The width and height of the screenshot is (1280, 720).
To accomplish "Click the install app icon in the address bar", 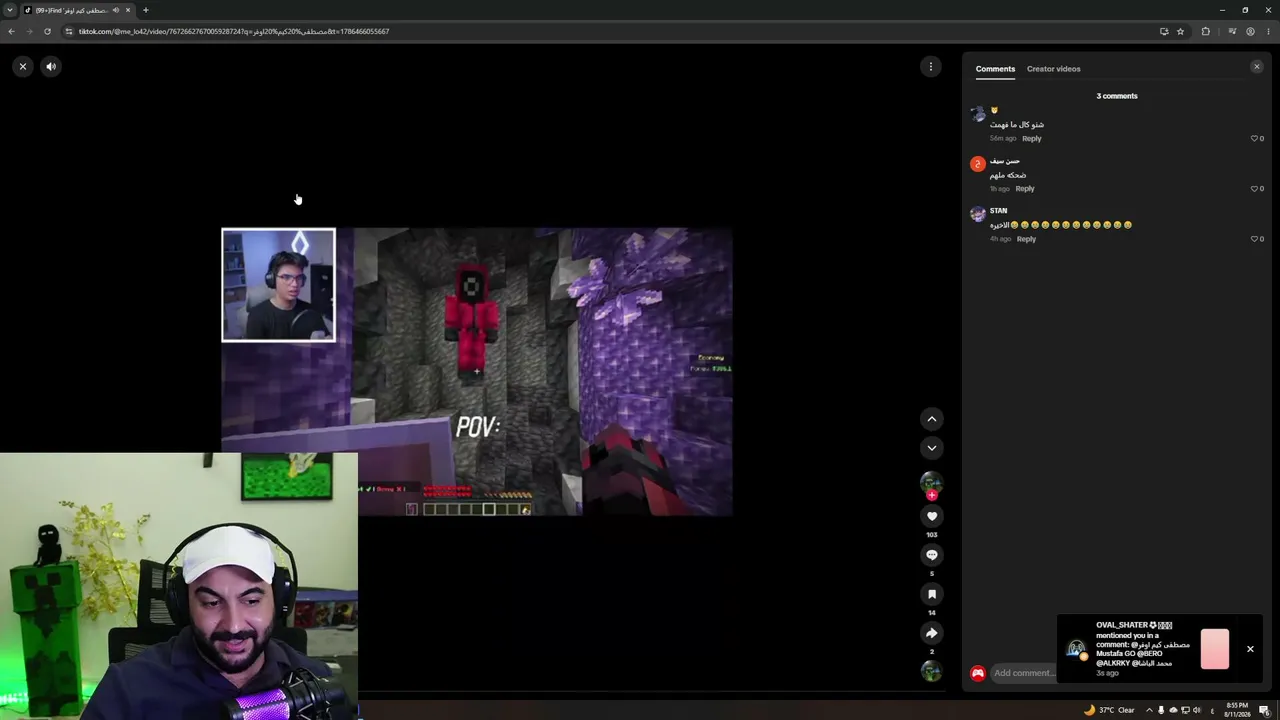I will (x=1164, y=31).
